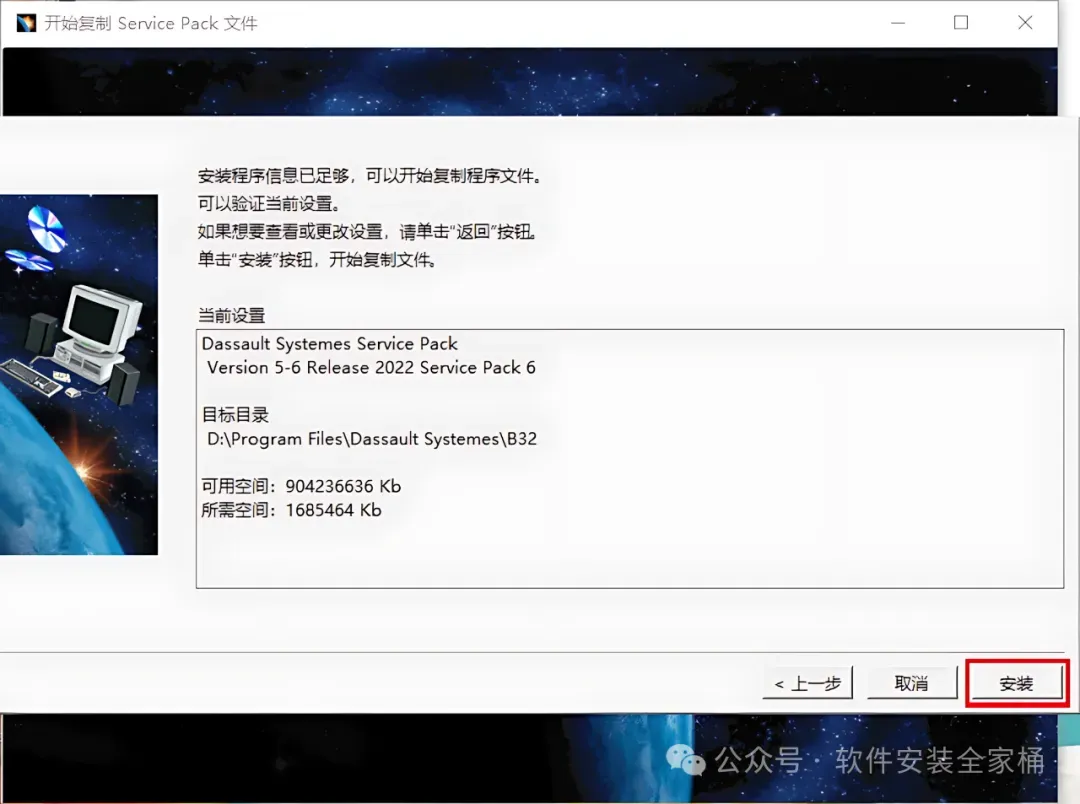Click the computer illustration image
The height and width of the screenshot is (804, 1080).
click(79, 374)
